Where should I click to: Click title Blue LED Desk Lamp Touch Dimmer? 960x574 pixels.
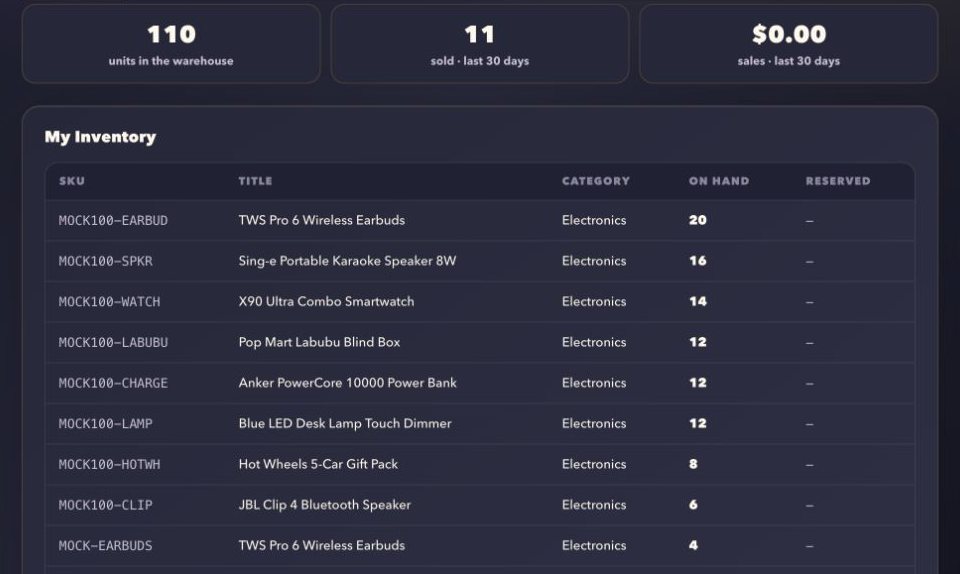(x=345, y=423)
